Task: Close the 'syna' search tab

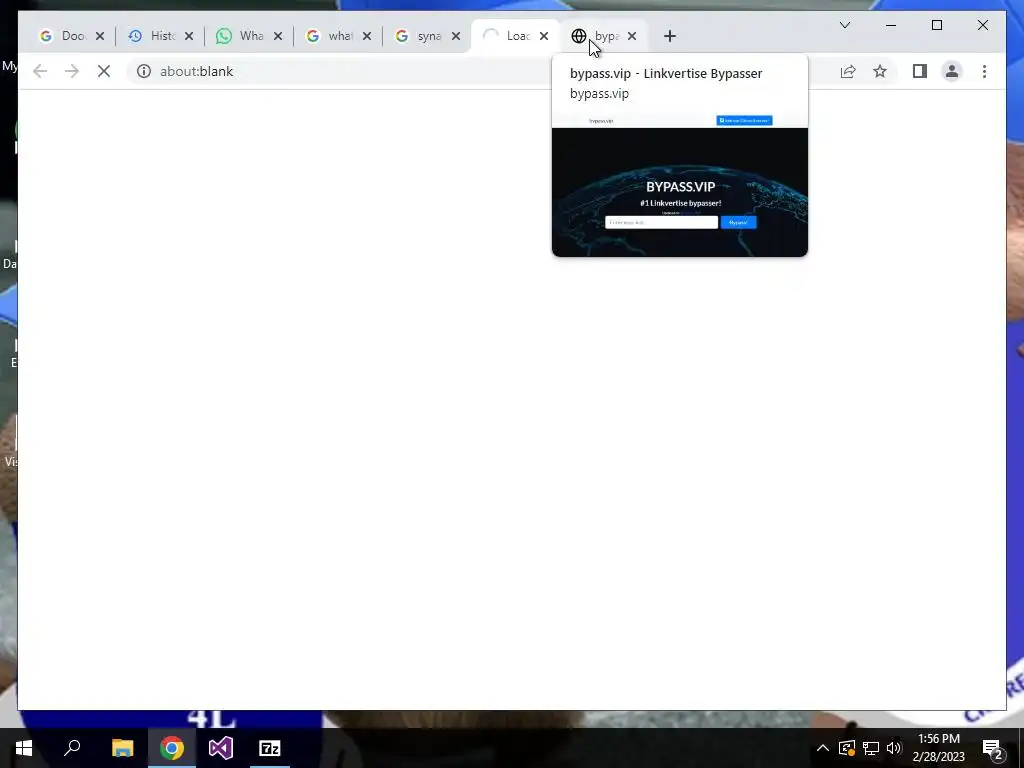Action: tap(456, 36)
